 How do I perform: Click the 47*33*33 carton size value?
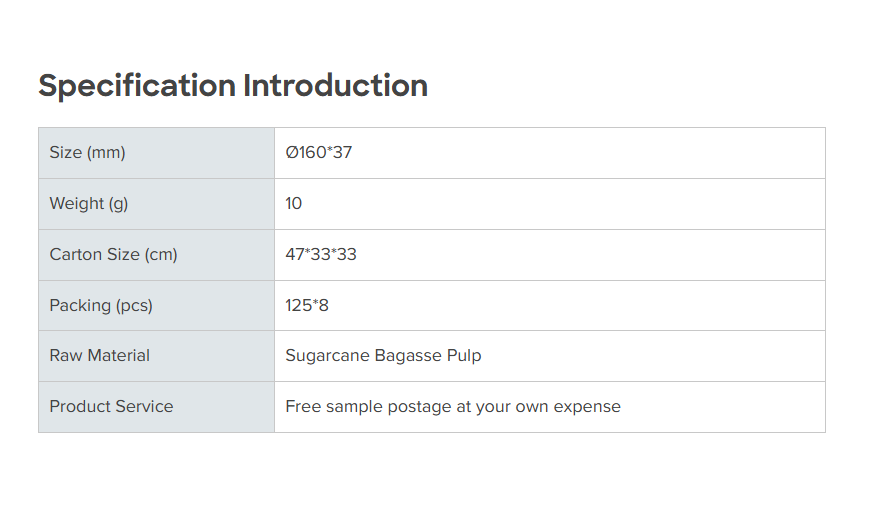tap(321, 255)
